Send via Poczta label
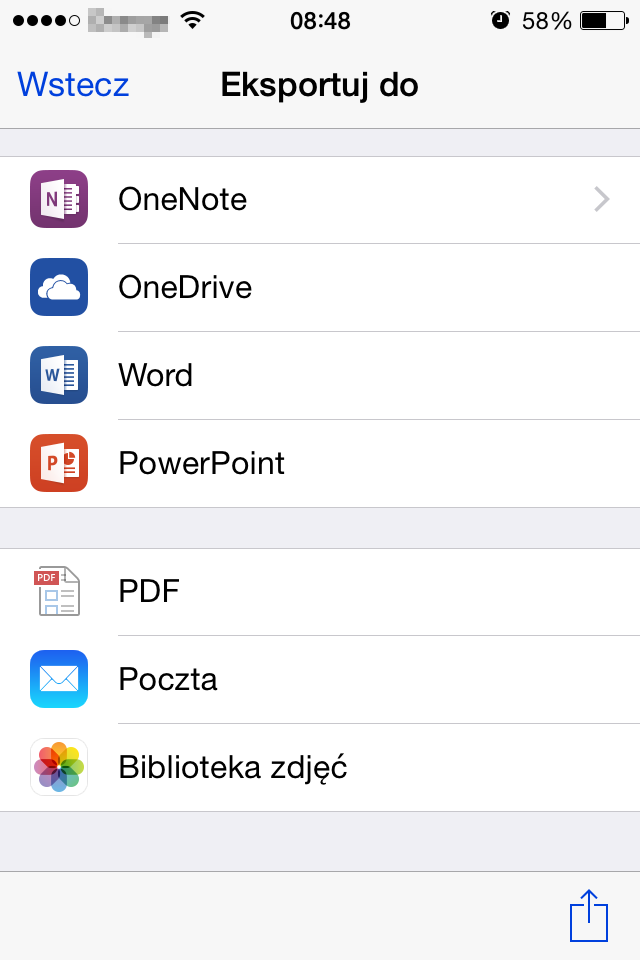Screen dimensions: 640x960 tap(168, 680)
